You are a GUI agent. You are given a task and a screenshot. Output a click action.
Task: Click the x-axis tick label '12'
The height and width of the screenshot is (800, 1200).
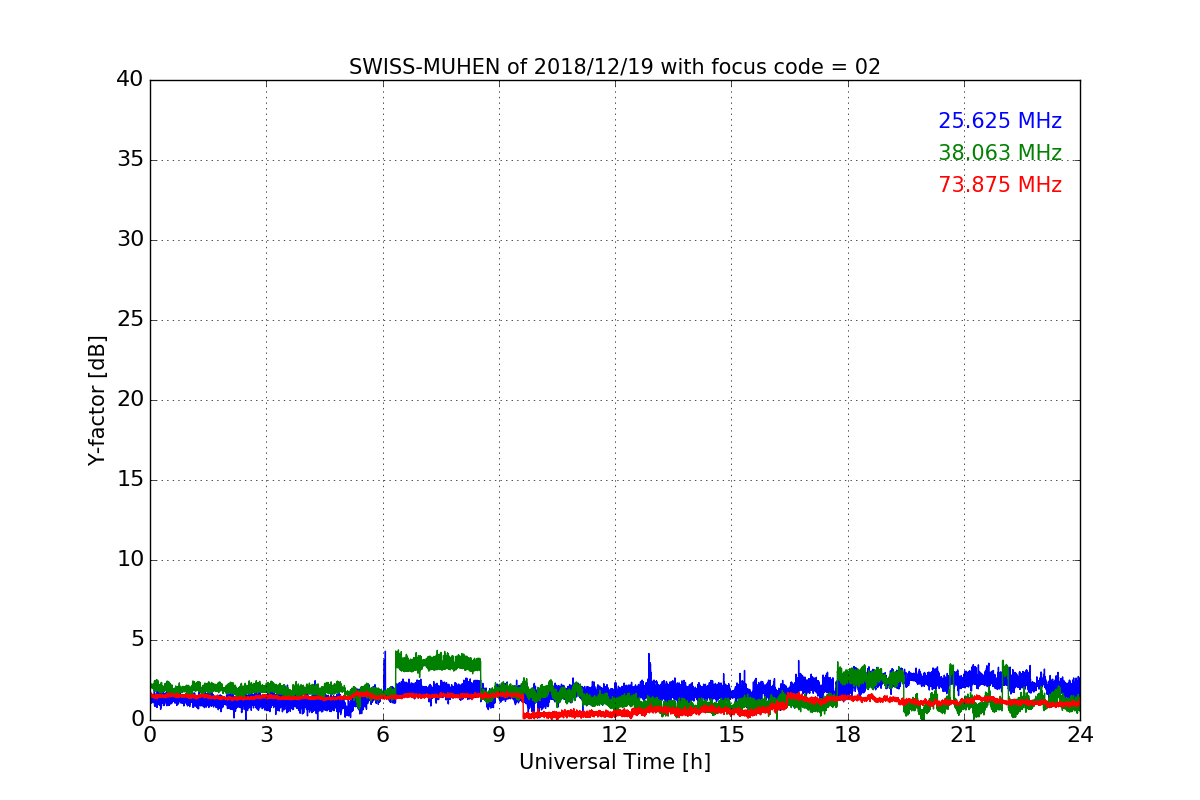615,735
